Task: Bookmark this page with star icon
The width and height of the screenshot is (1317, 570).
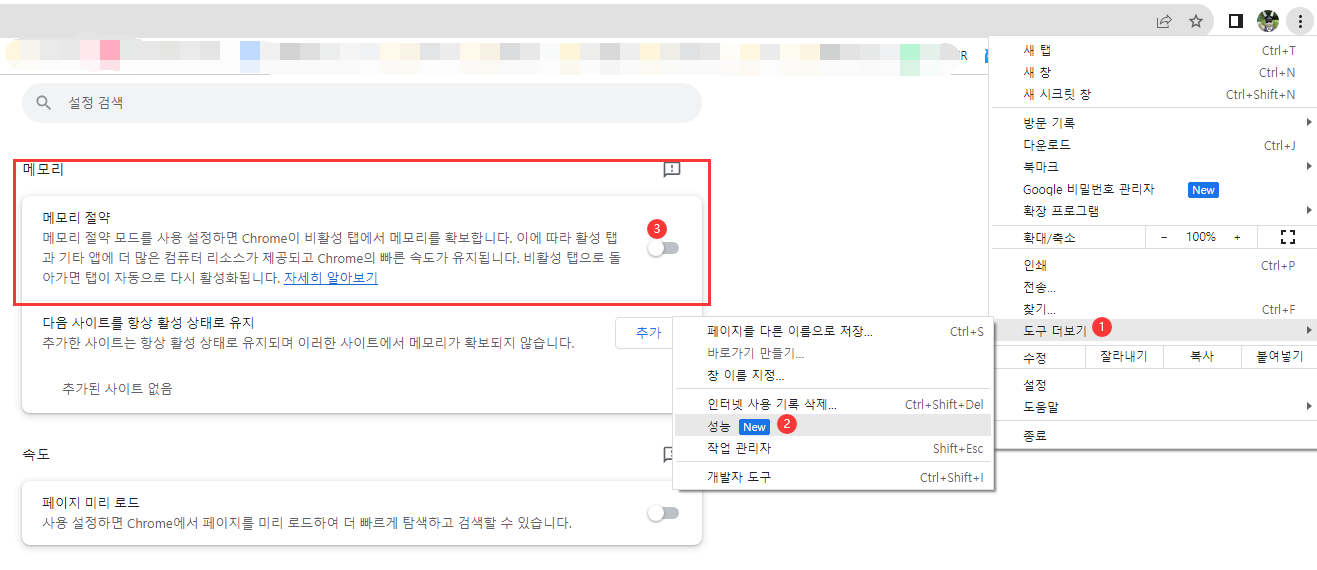Action: point(1195,21)
